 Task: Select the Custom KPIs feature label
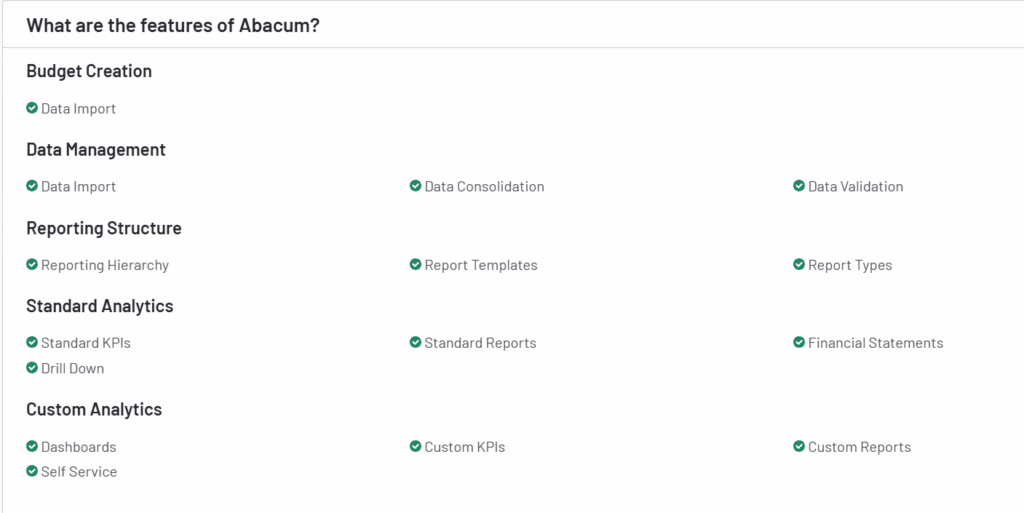464,447
